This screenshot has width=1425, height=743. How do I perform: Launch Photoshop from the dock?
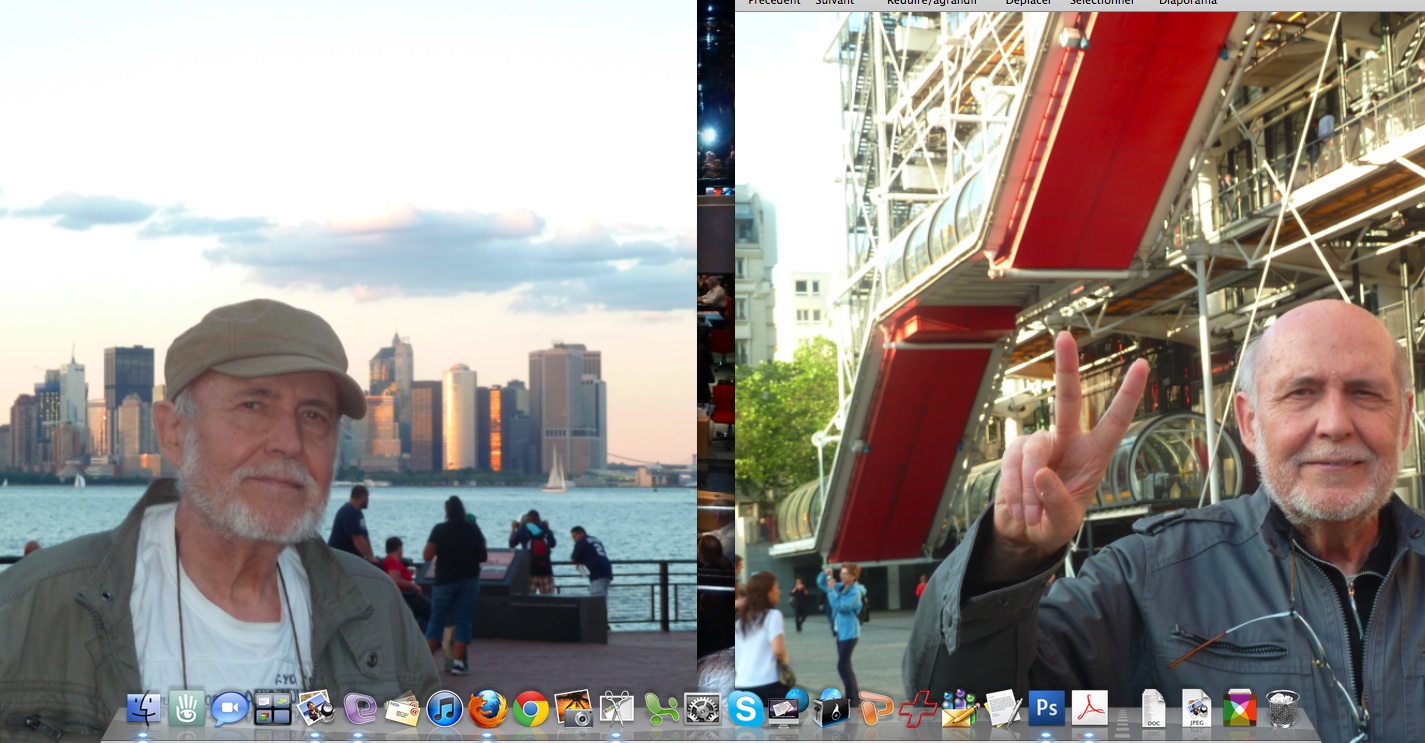point(1046,709)
